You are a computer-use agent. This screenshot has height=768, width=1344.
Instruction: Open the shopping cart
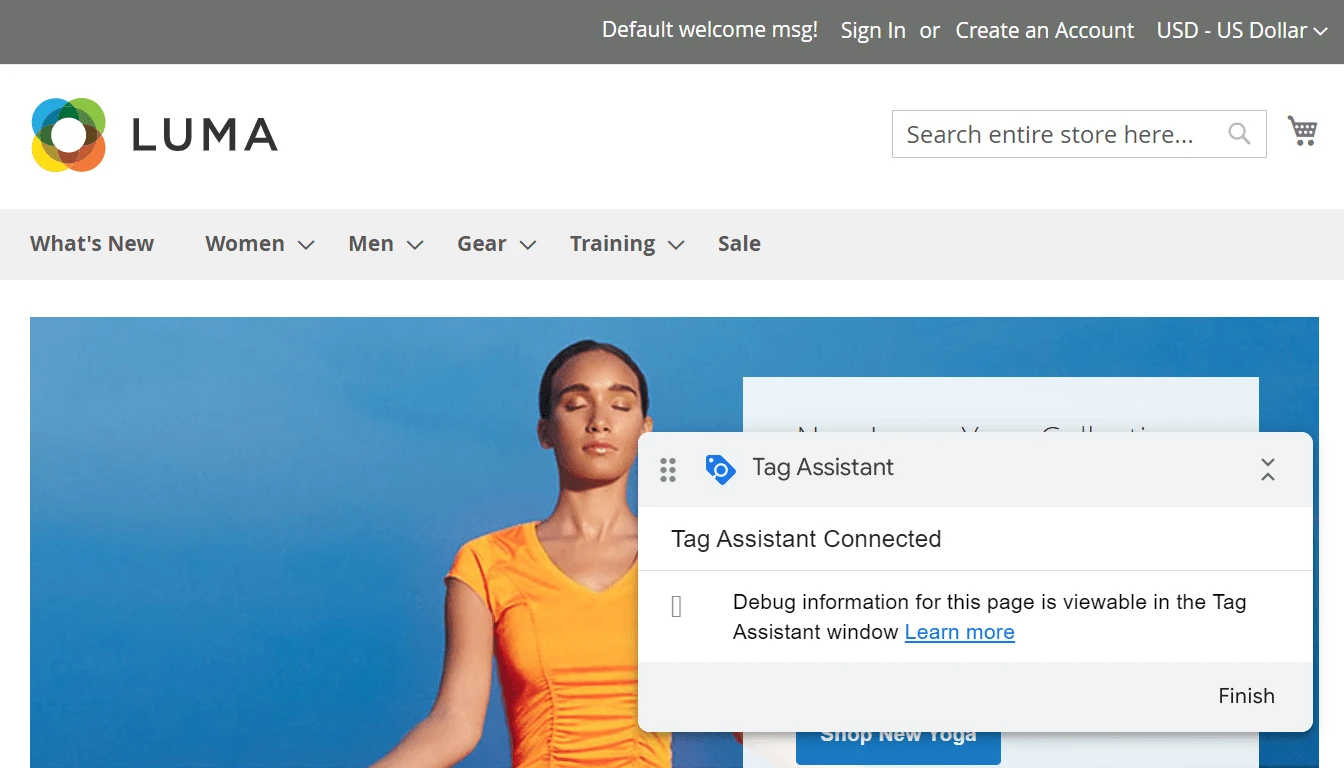click(1302, 131)
